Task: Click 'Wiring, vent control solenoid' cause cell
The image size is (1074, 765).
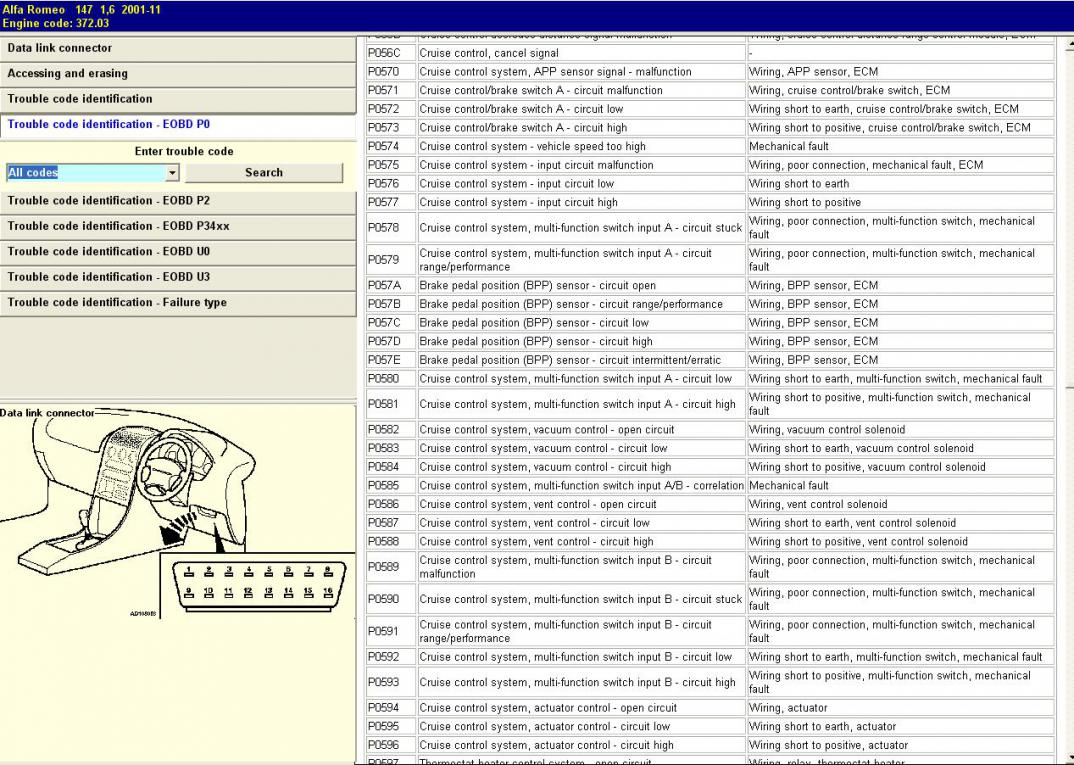Action: (x=900, y=504)
